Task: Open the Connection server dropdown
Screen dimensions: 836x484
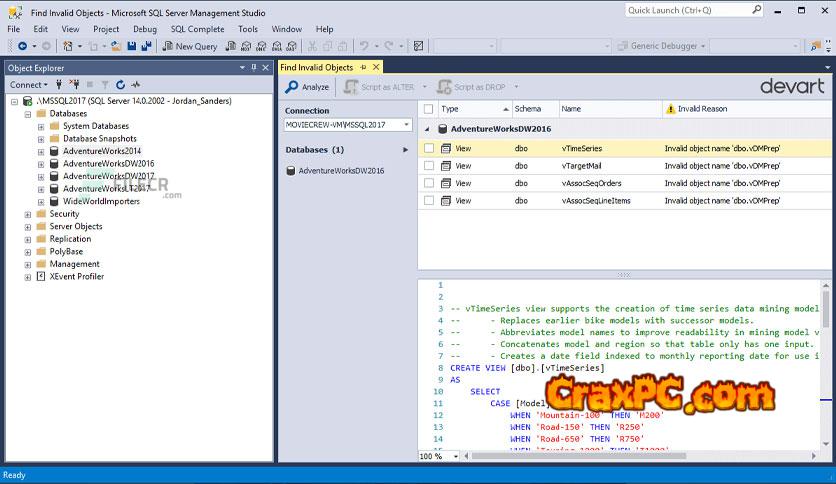Action: pyautogui.click(x=407, y=125)
